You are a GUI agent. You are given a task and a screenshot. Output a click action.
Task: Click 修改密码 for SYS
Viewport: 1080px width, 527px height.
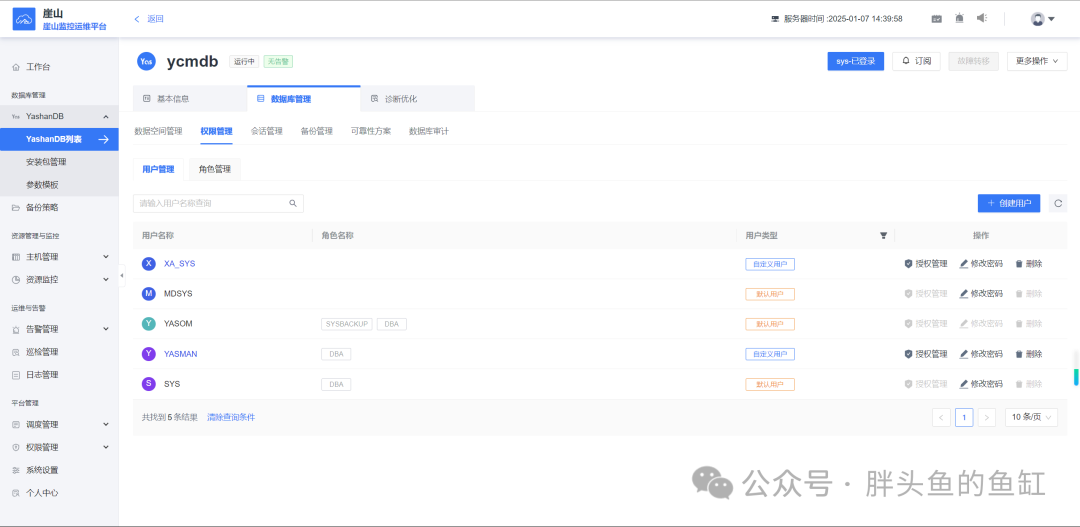pos(981,384)
